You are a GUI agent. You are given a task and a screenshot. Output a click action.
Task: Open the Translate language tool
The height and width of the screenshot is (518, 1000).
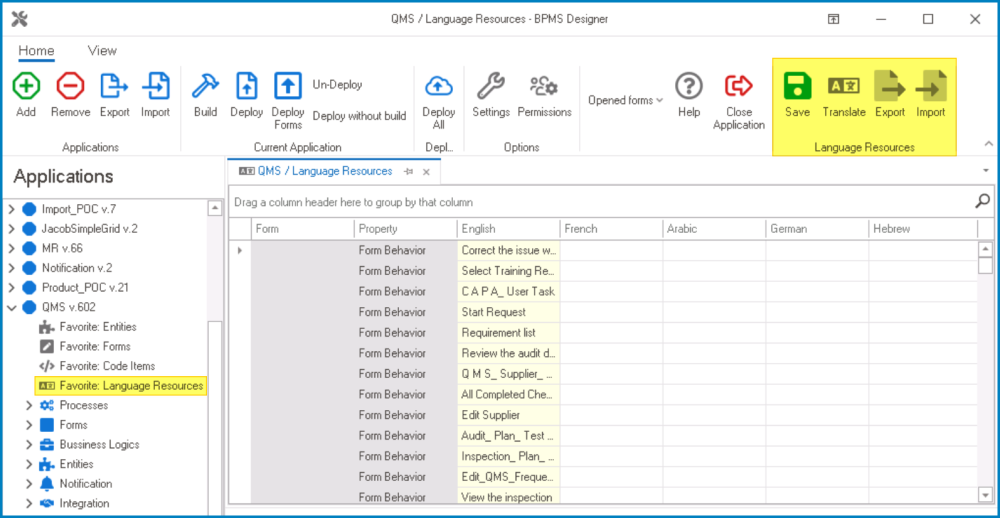click(843, 87)
